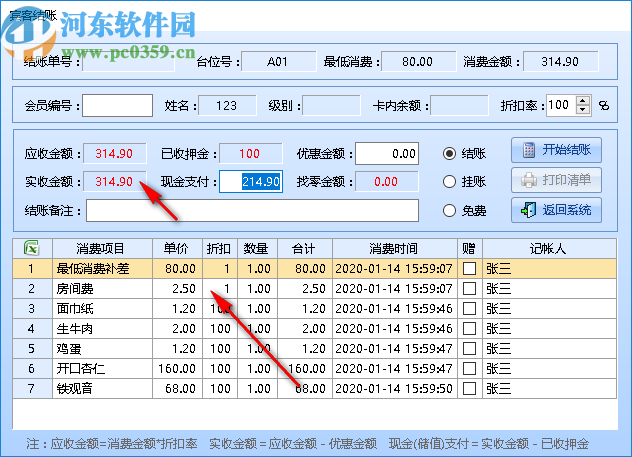Check the 赠 box for 房间费
This screenshot has height=457, width=632.
[470, 289]
